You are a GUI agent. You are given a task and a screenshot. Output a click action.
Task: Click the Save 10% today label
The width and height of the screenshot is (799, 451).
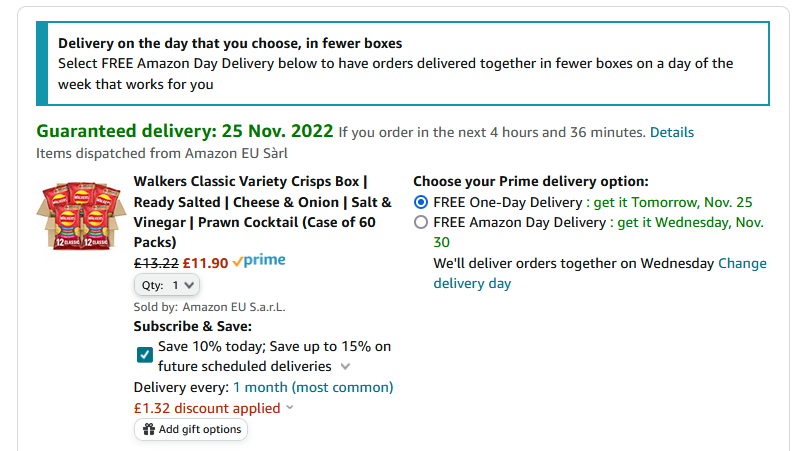pos(274,356)
